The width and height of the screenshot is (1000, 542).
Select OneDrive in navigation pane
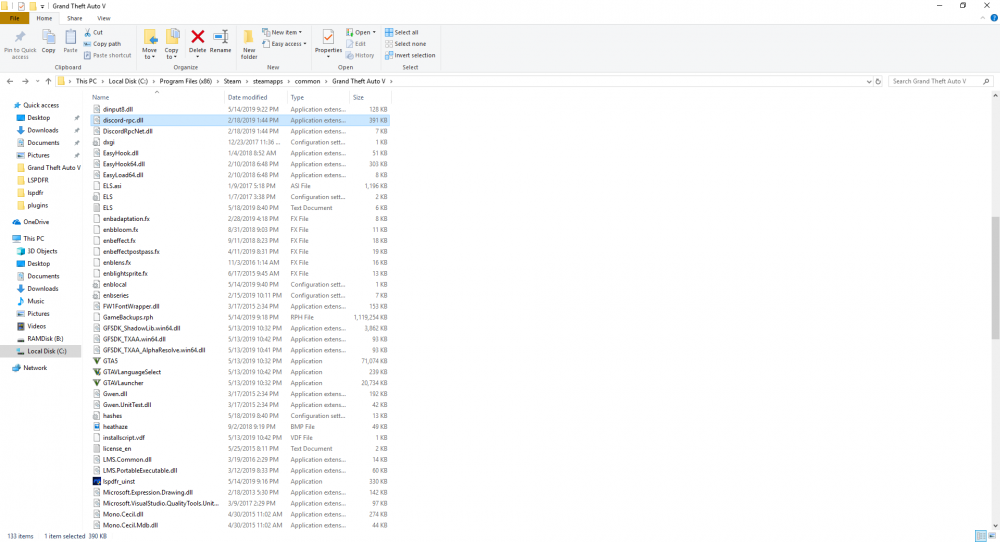coord(36,222)
